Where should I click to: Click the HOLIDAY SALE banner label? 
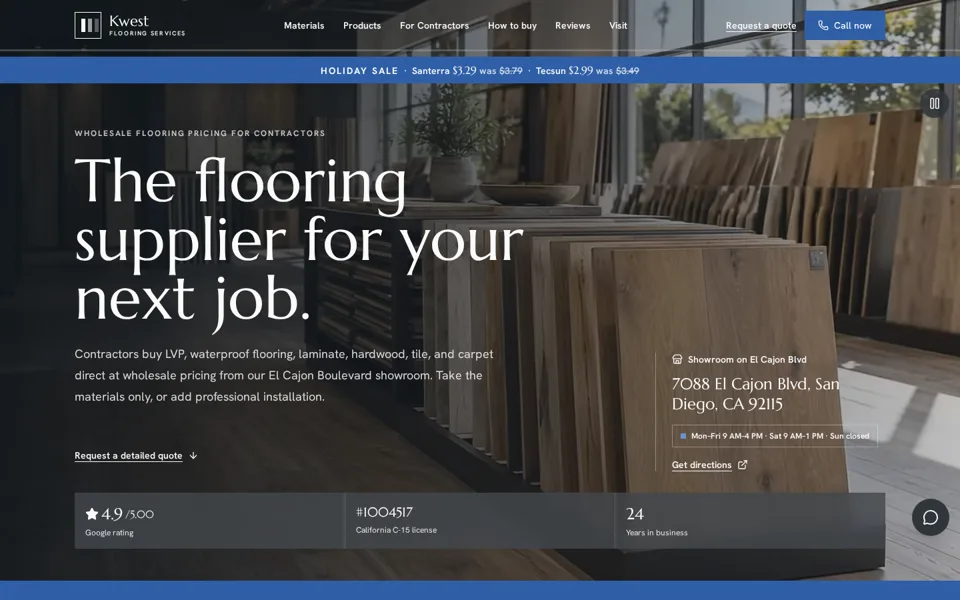pos(359,71)
